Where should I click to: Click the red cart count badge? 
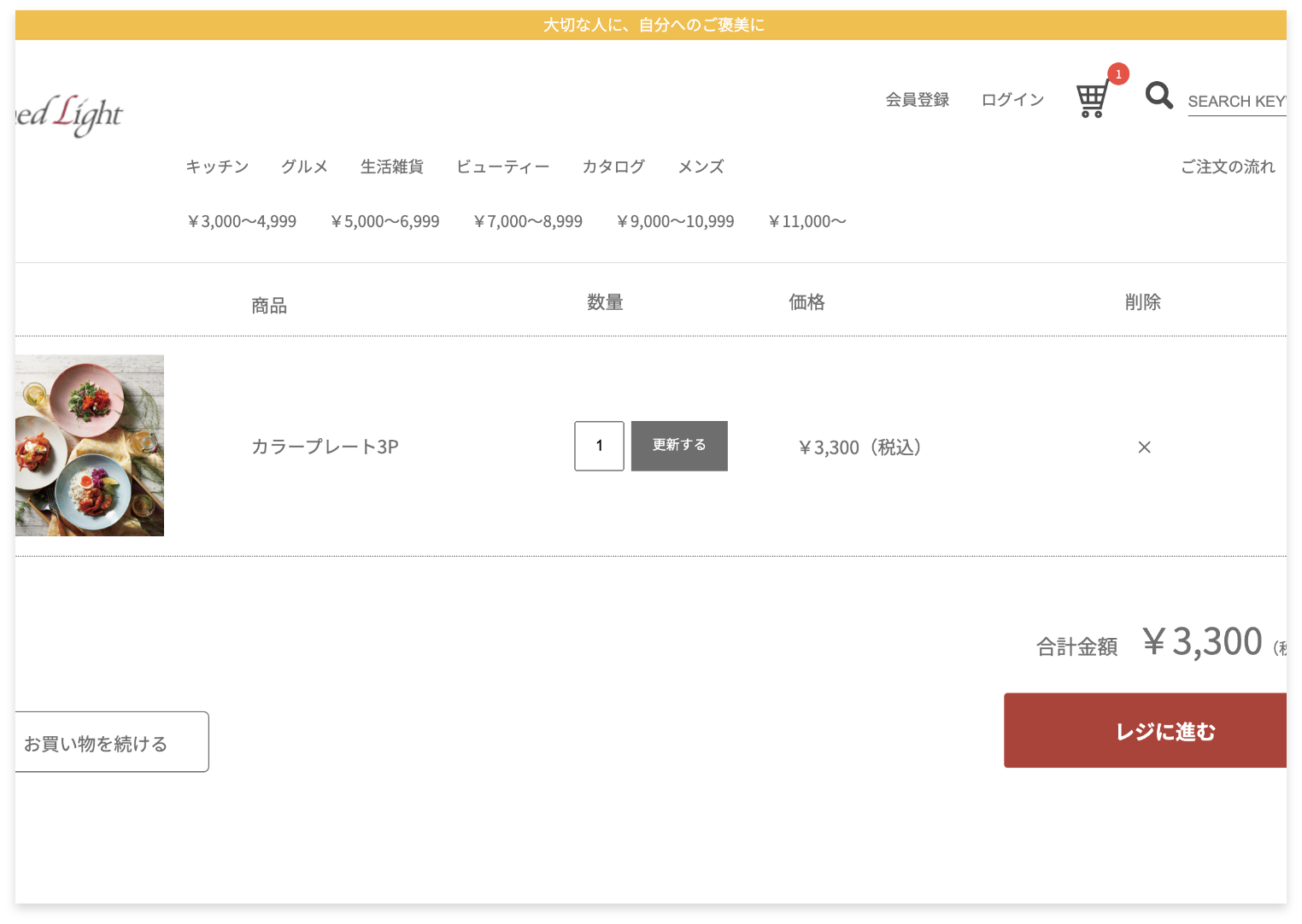point(1117,74)
